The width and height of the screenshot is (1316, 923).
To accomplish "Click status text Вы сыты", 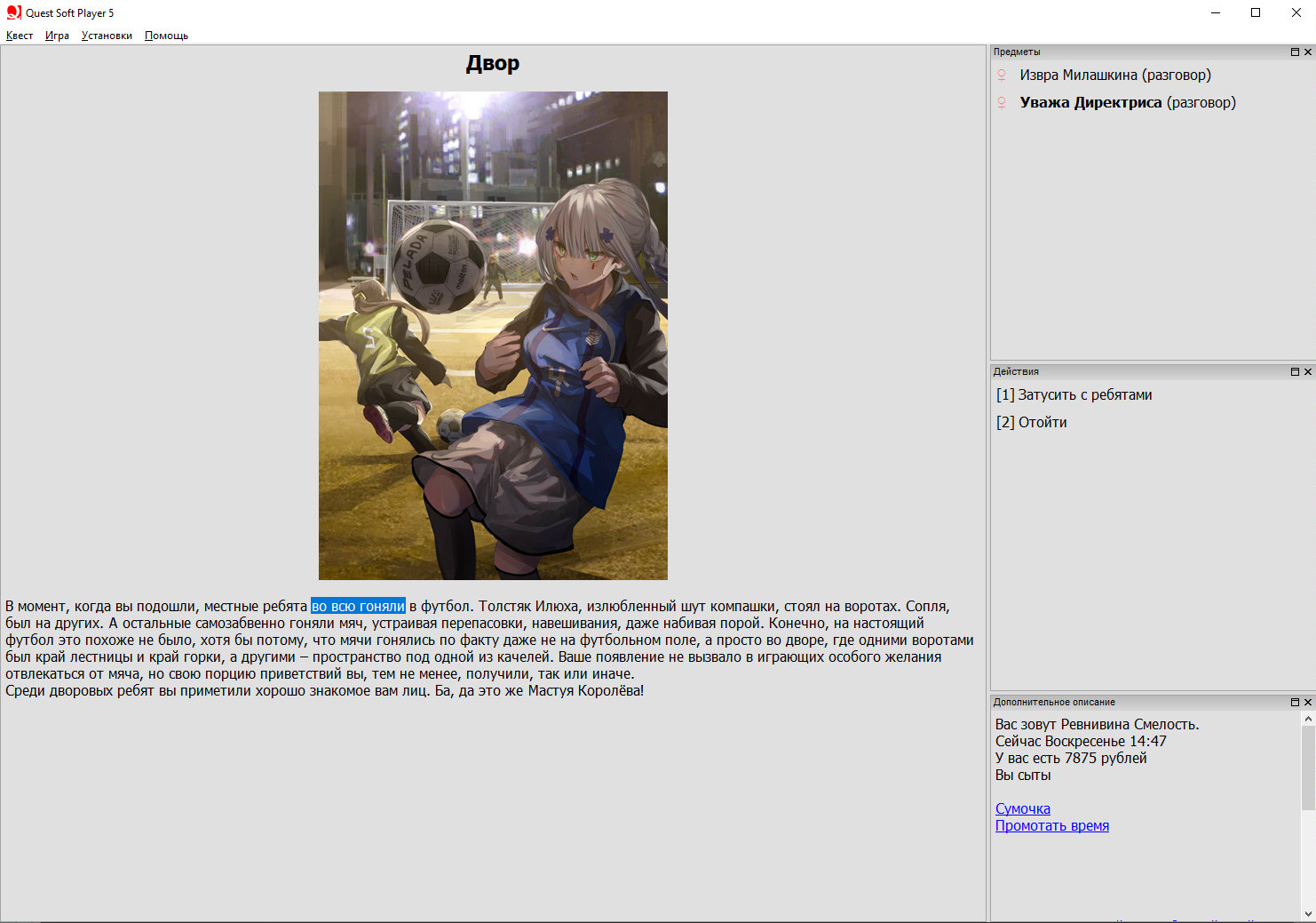I will pos(1023,776).
